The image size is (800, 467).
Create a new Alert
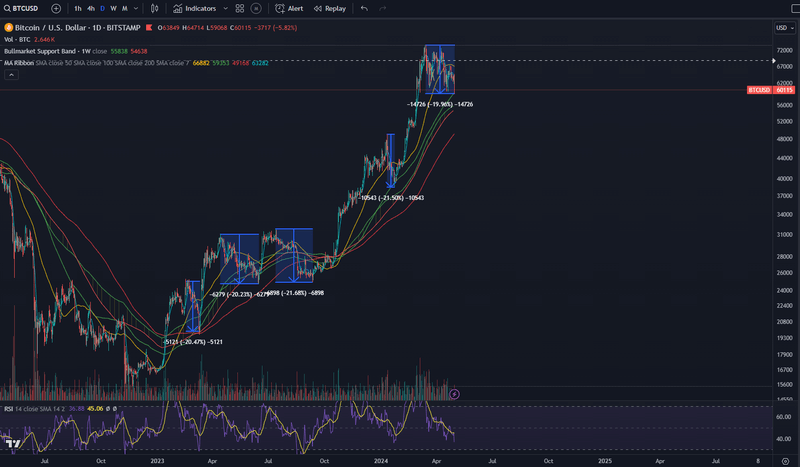[x=289, y=8]
